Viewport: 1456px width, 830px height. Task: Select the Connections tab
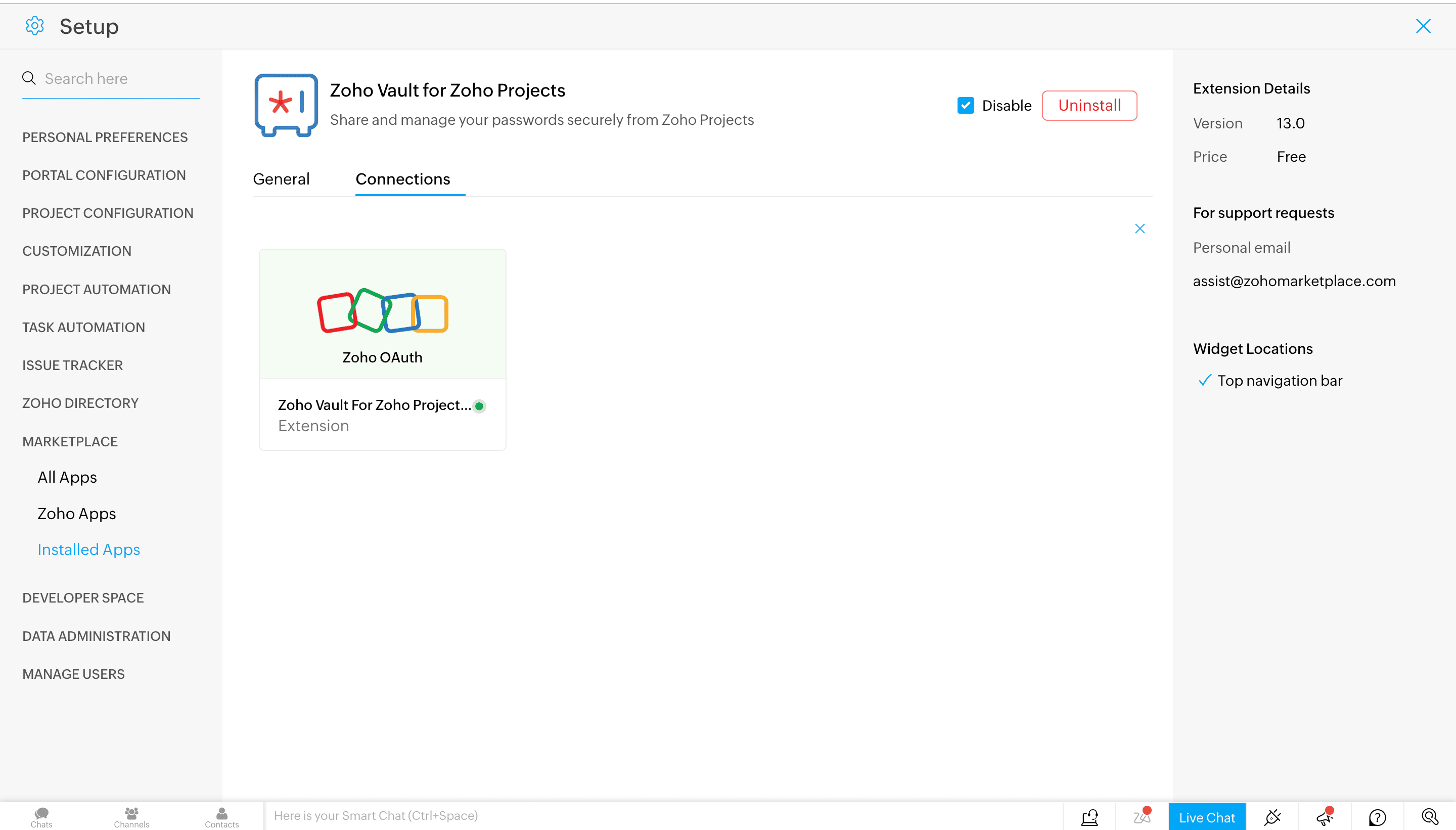(x=402, y=179)
